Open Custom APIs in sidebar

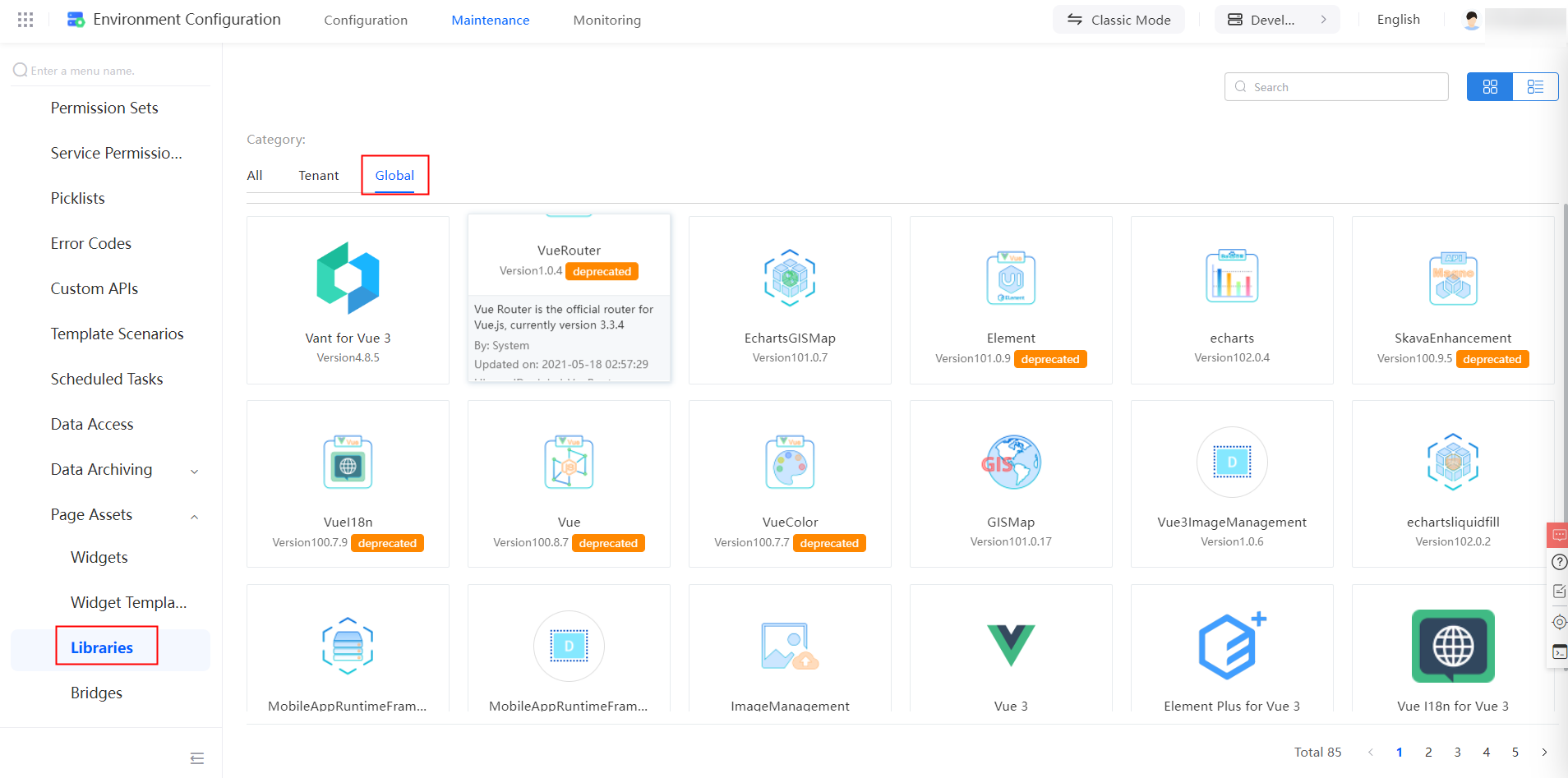pyautogui.click(x=94, y=288)
